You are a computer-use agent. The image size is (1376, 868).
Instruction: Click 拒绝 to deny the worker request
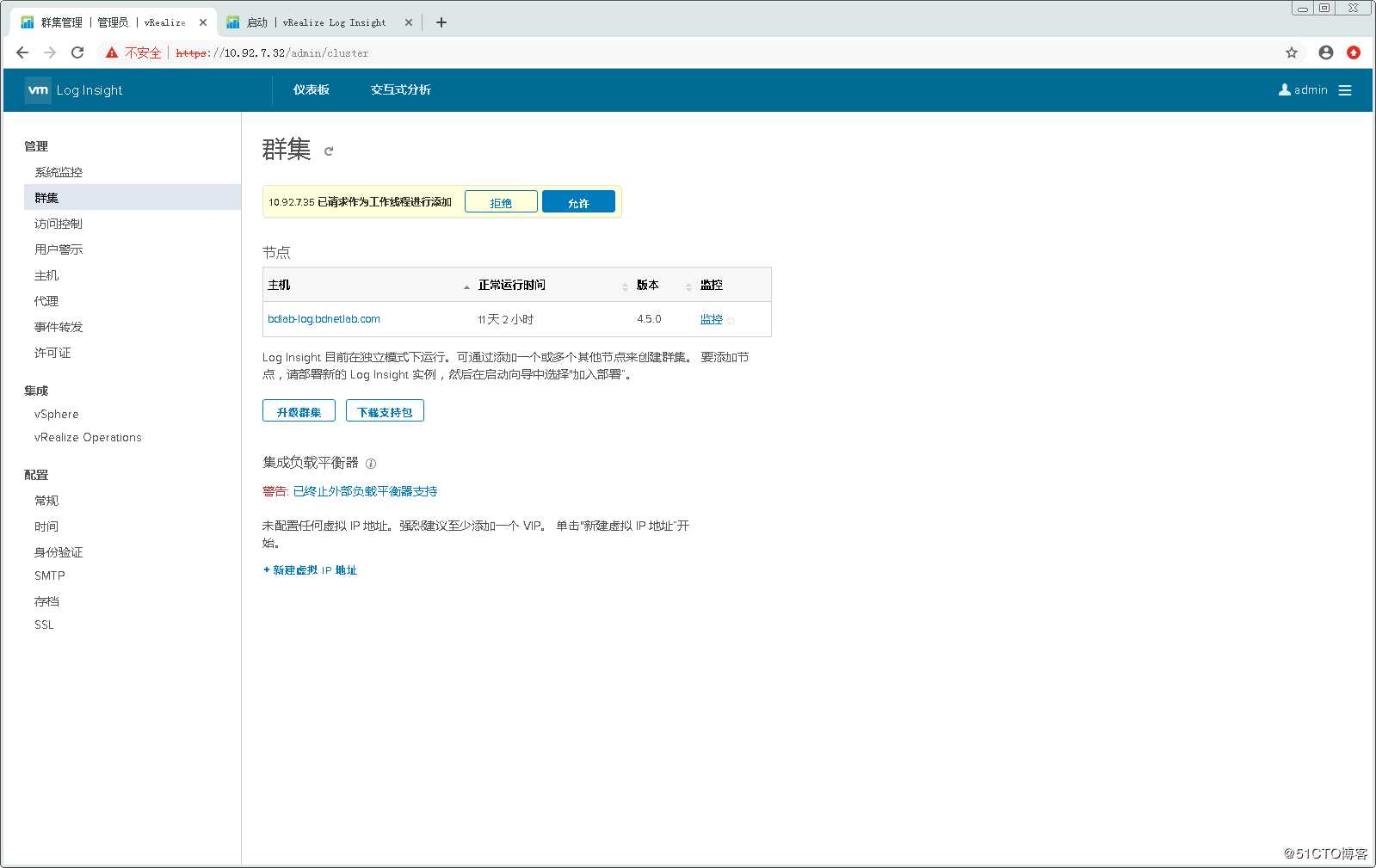[501, 202]
